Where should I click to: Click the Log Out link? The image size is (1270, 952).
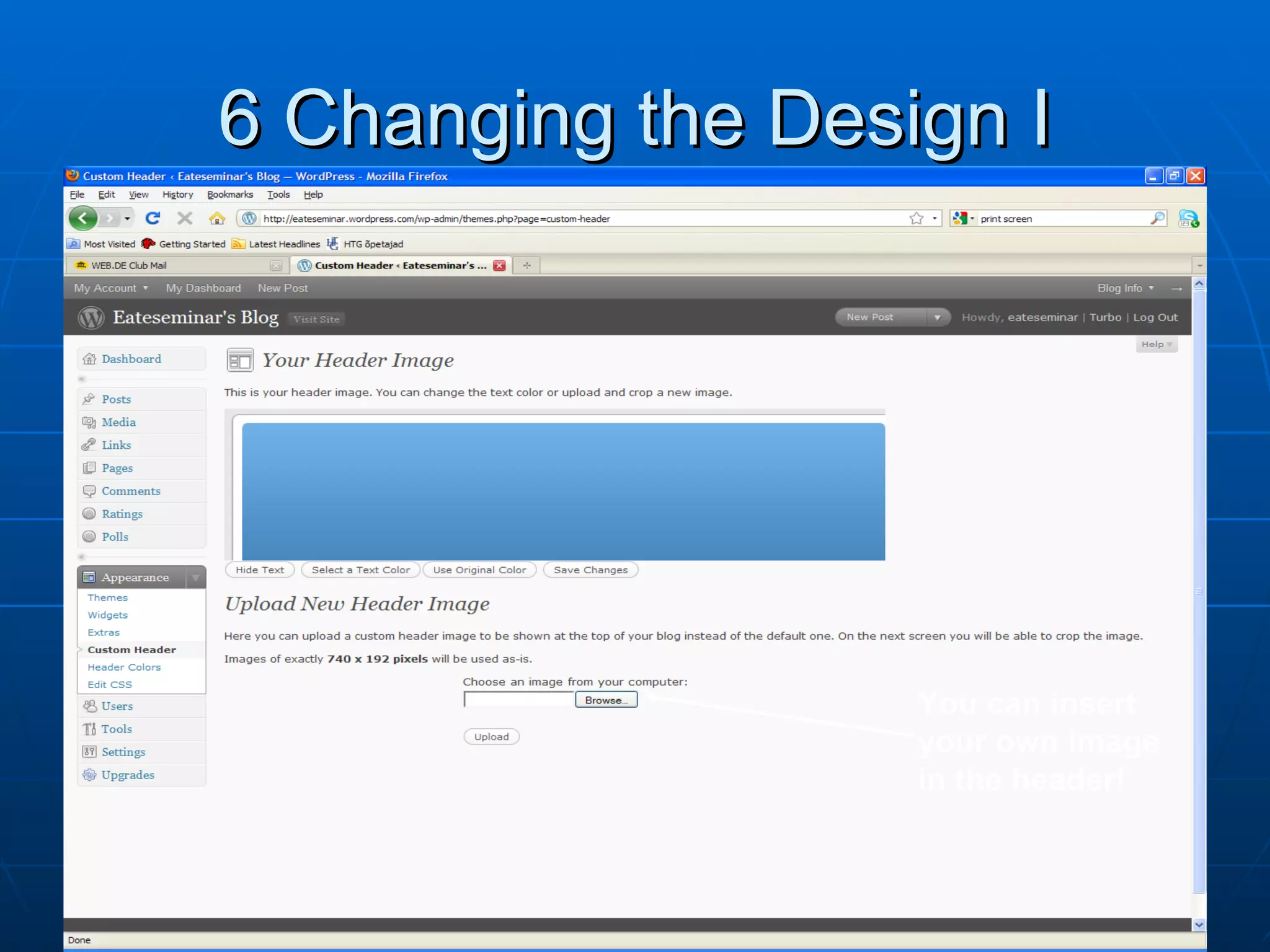(1155, 317)
